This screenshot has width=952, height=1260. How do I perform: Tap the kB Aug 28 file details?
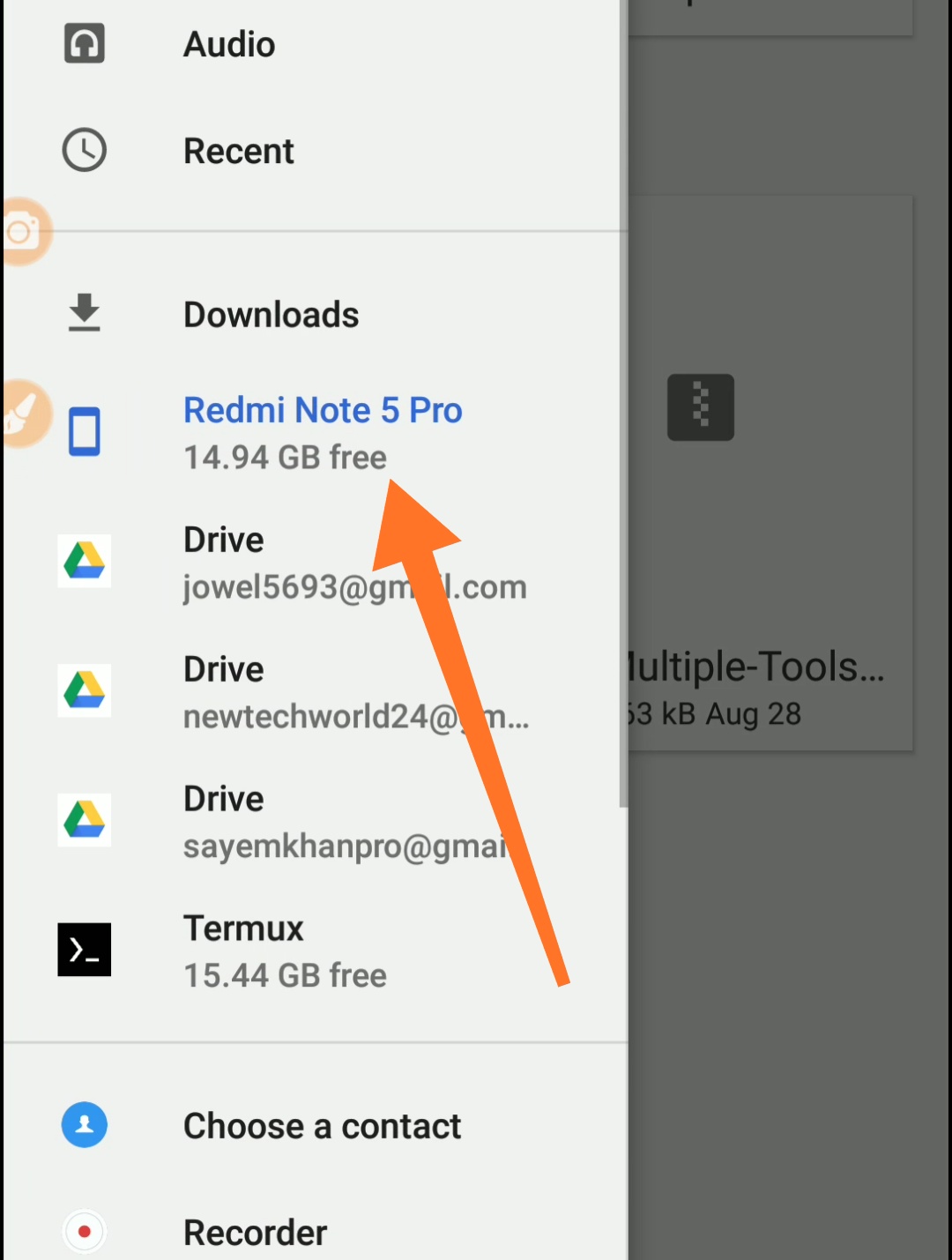tap(714, 713)
